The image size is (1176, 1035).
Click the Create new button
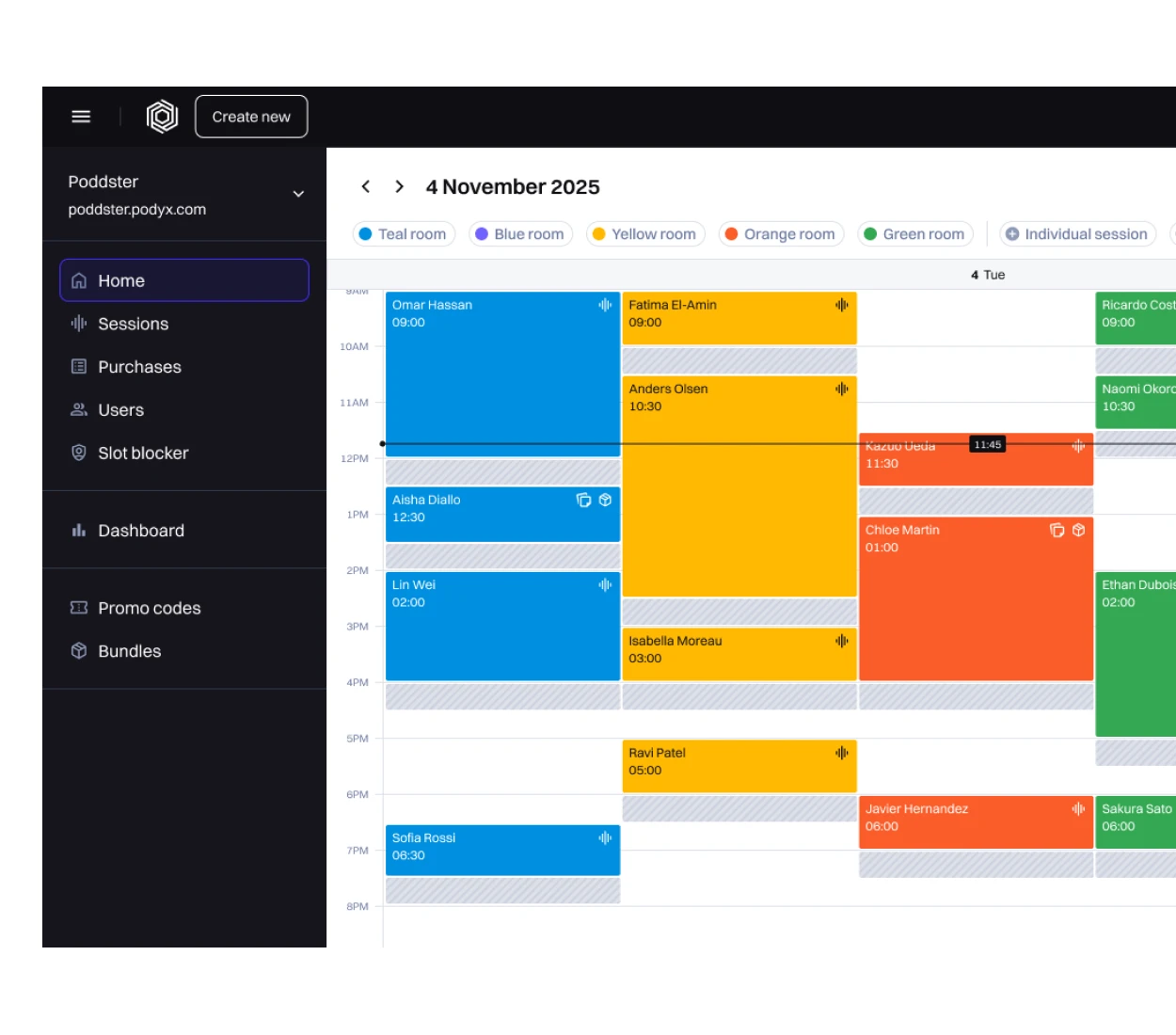[250, 116]
